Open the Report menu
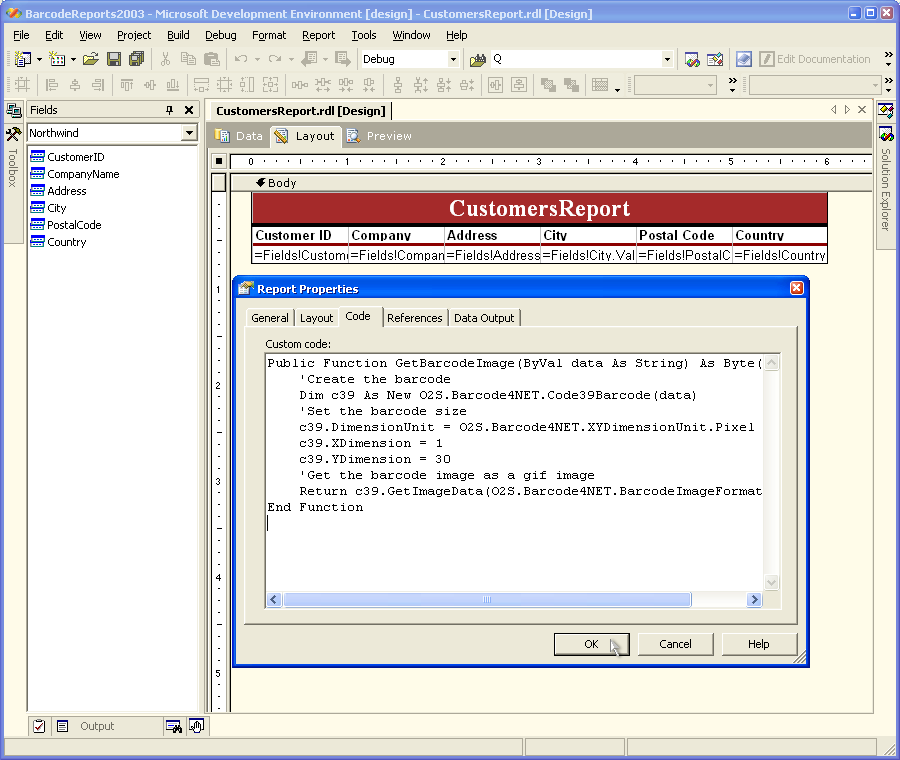Viewport: 900px width, 760px height. coord(318,35)
